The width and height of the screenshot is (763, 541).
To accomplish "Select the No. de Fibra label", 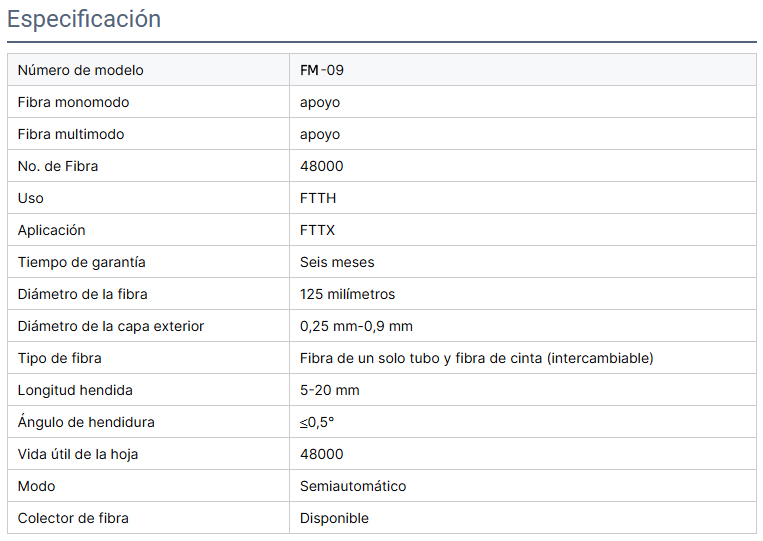I will [58, 166].
